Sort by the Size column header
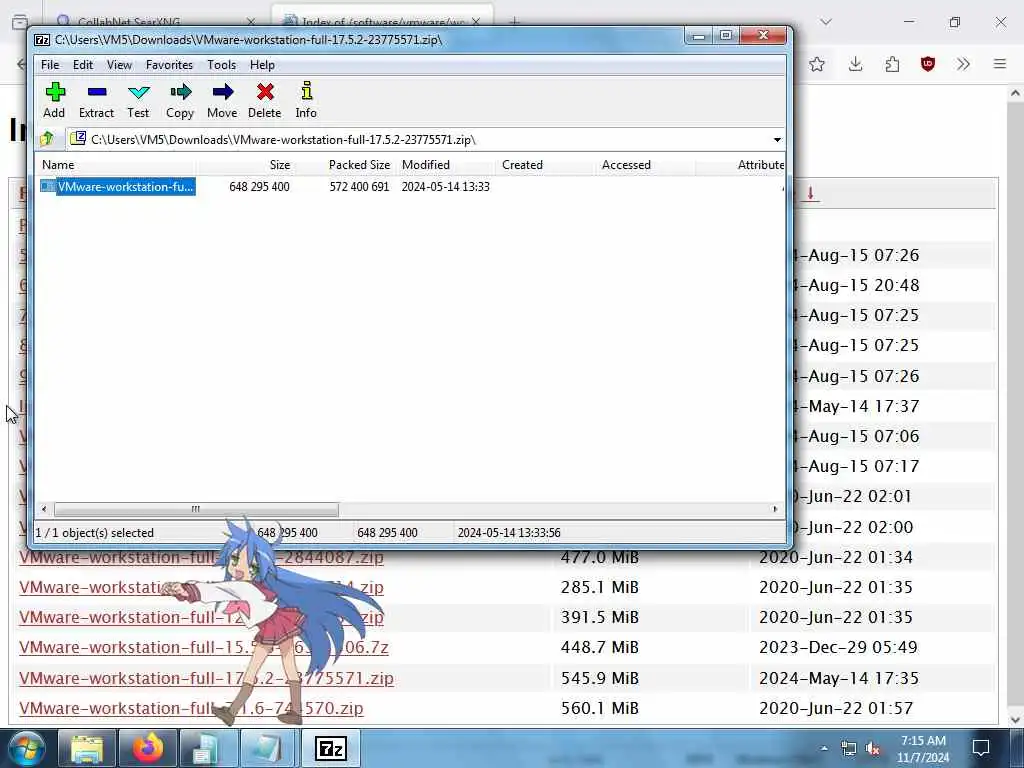Screen dimensions: 1024x768 point(246,165)
